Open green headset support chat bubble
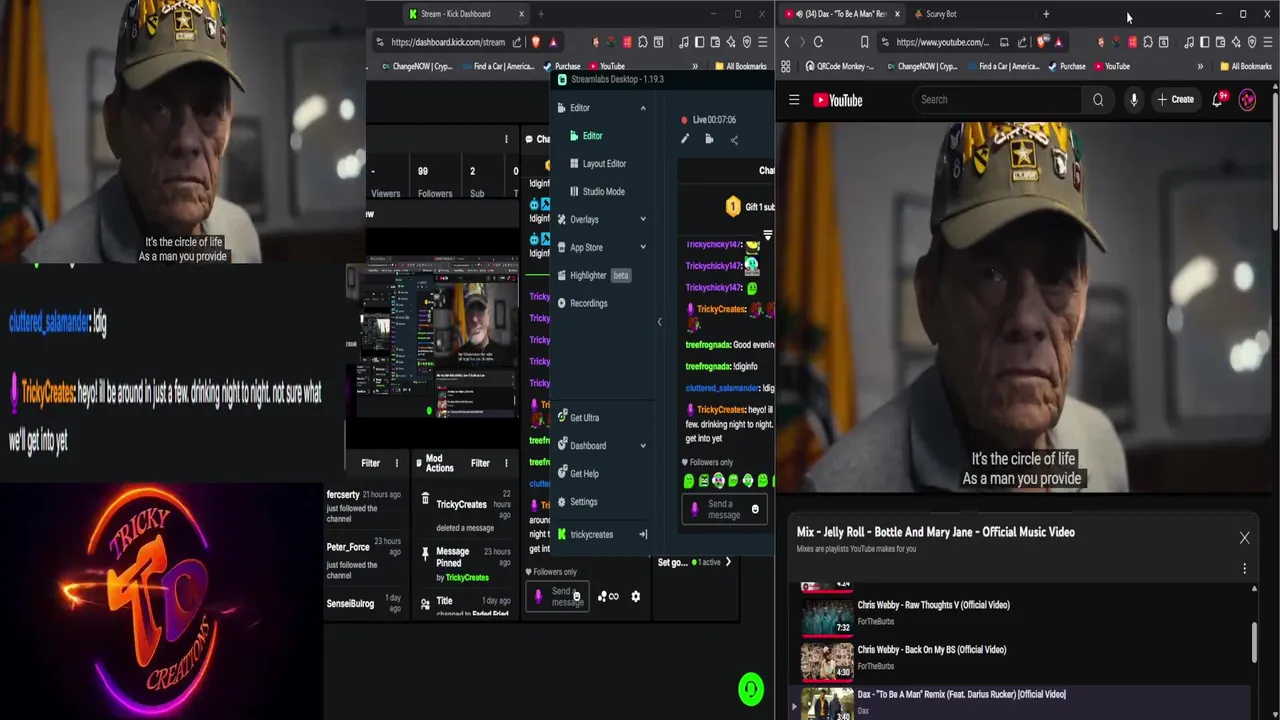Viewport: 1280px width, 720px height. pos(751,689)
